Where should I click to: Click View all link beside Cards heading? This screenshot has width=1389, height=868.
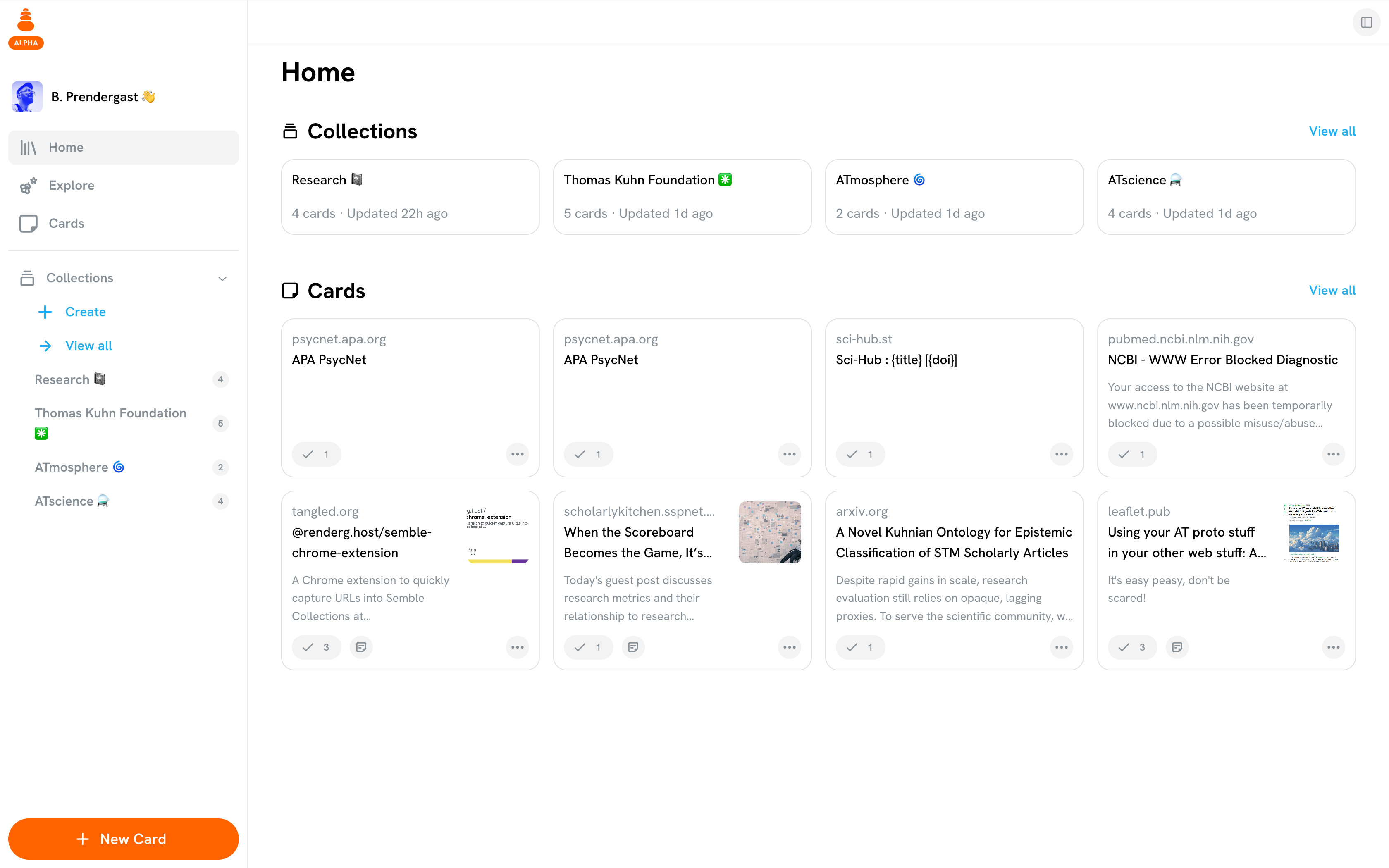pos(1332,291)
